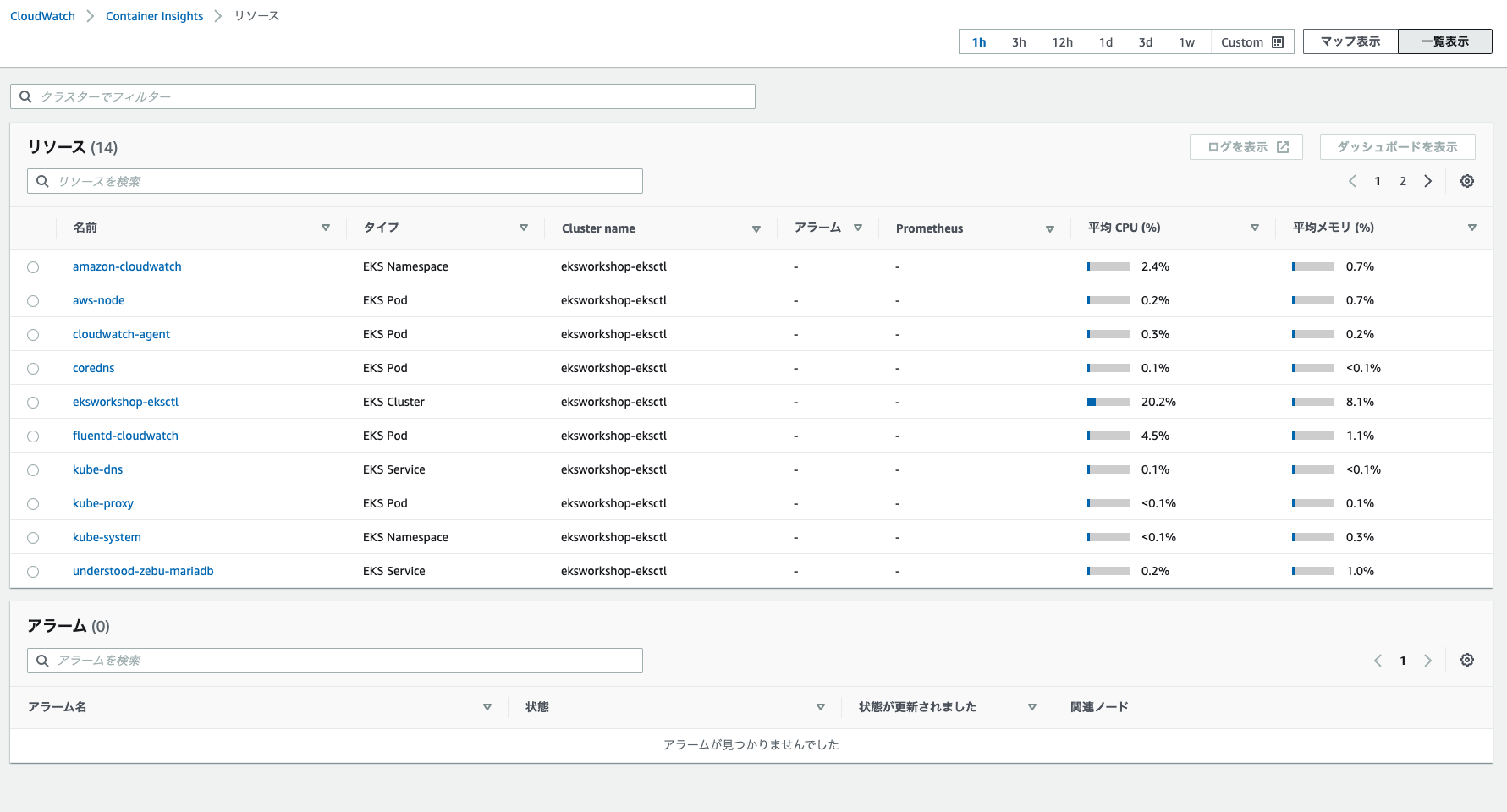Open resources table settings gear

click(x=1467, y=181)
